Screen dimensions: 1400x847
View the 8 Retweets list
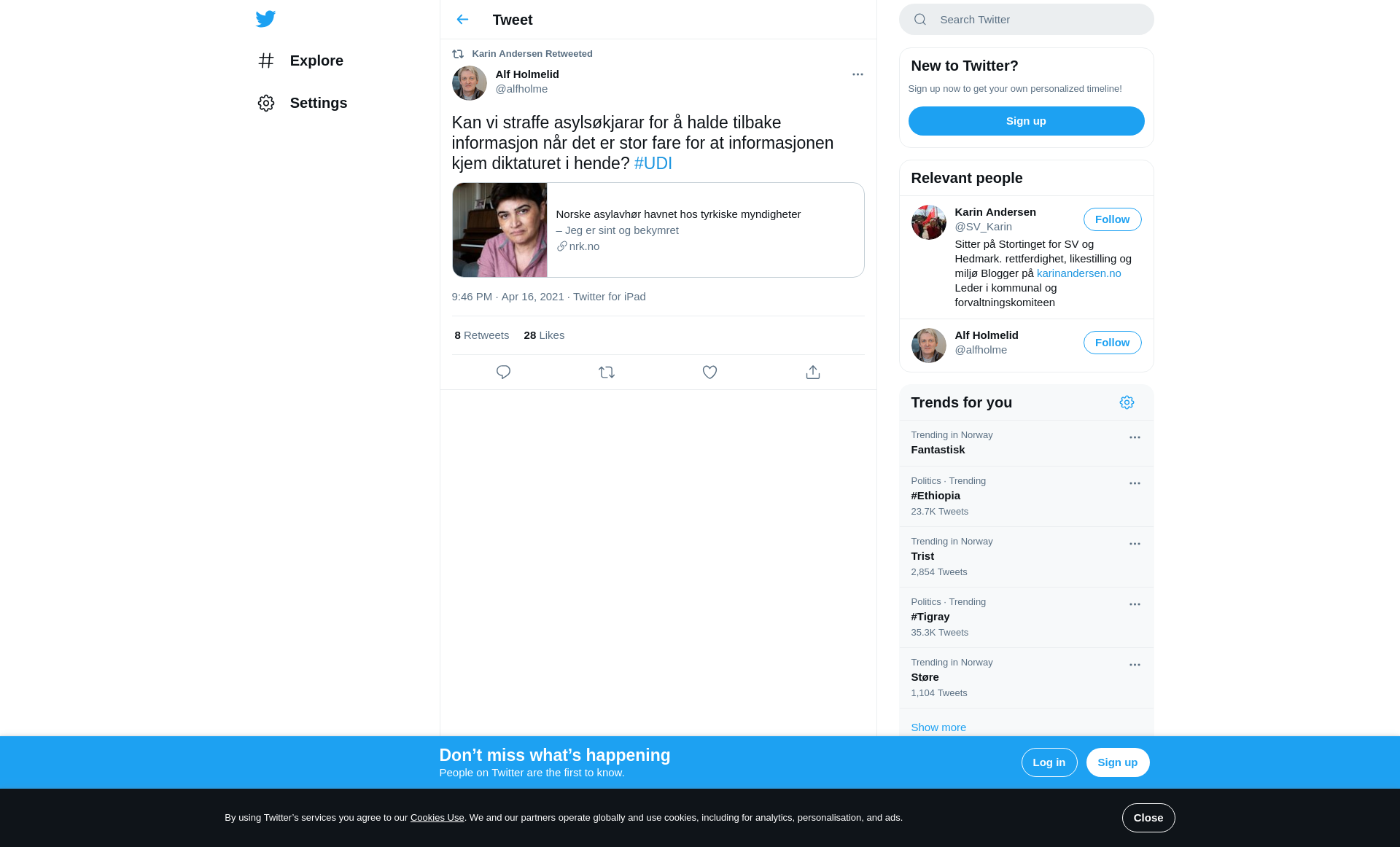pos(481,335)
